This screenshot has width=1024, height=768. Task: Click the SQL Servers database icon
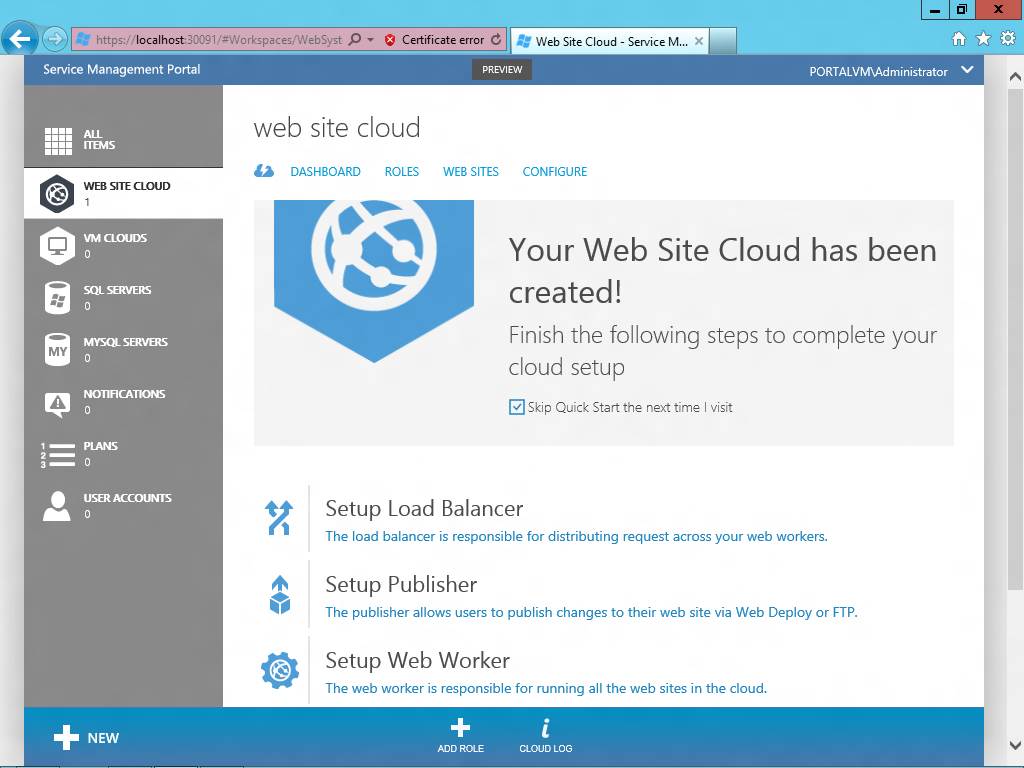[57, 298]
